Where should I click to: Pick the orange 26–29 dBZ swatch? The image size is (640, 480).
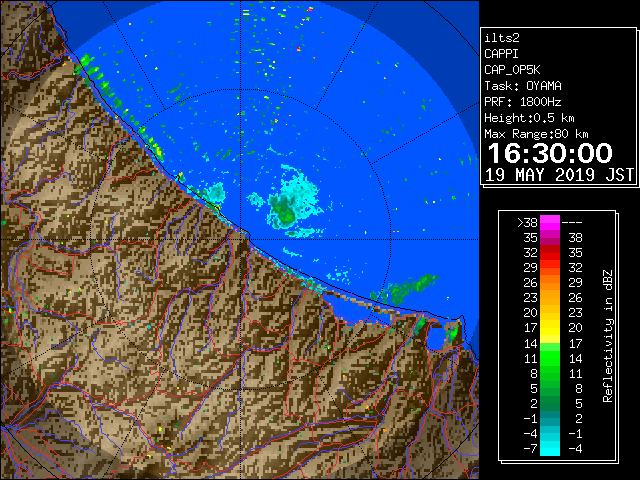click(x=550, y=283)
